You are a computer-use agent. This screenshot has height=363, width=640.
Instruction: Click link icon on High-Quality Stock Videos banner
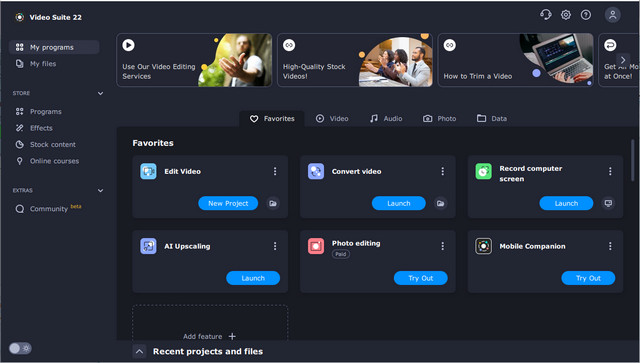[x=289, y=45]
